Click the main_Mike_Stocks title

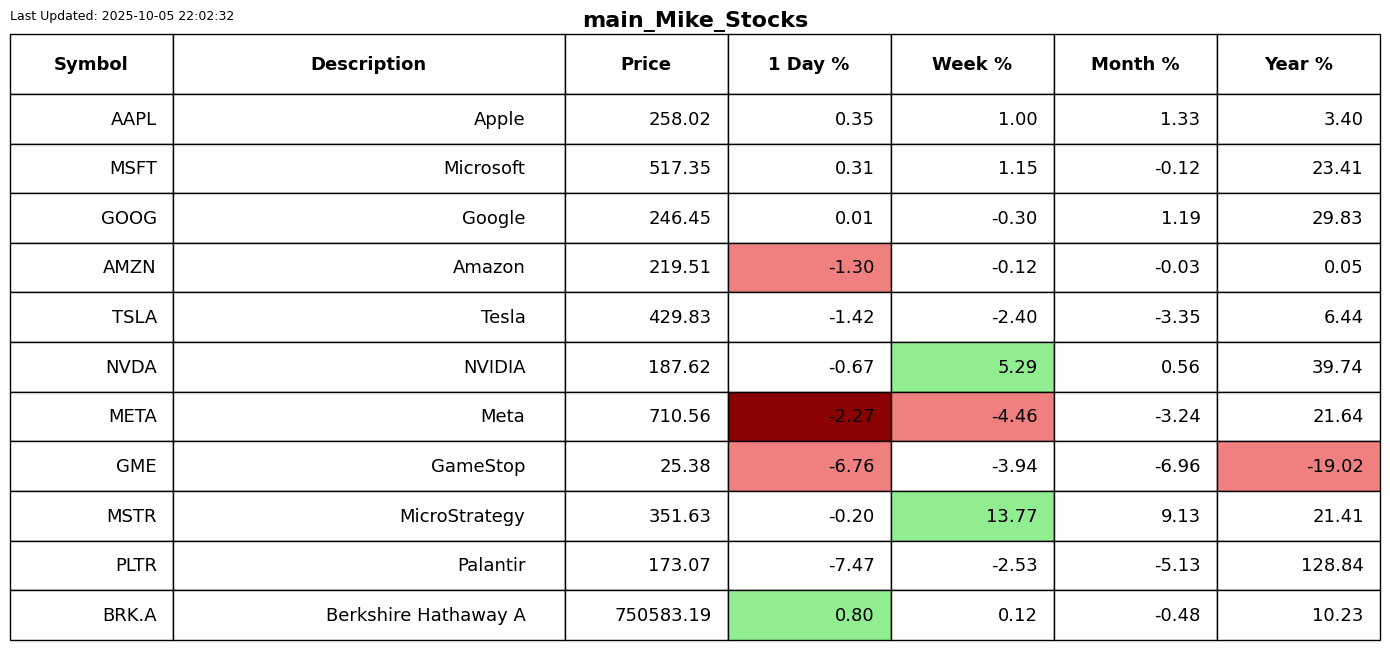click(x=695, y=20)
